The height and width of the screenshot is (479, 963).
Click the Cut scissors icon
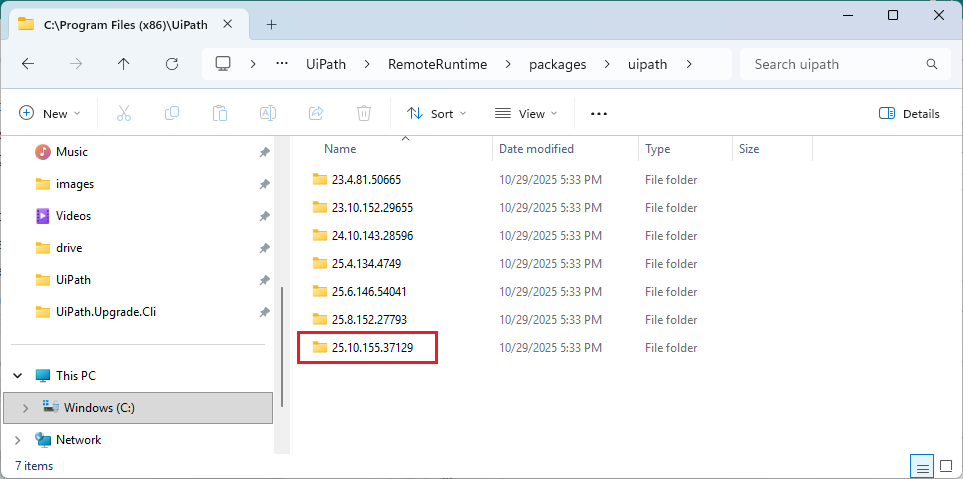pyautogui.click(x=124, y=114)
